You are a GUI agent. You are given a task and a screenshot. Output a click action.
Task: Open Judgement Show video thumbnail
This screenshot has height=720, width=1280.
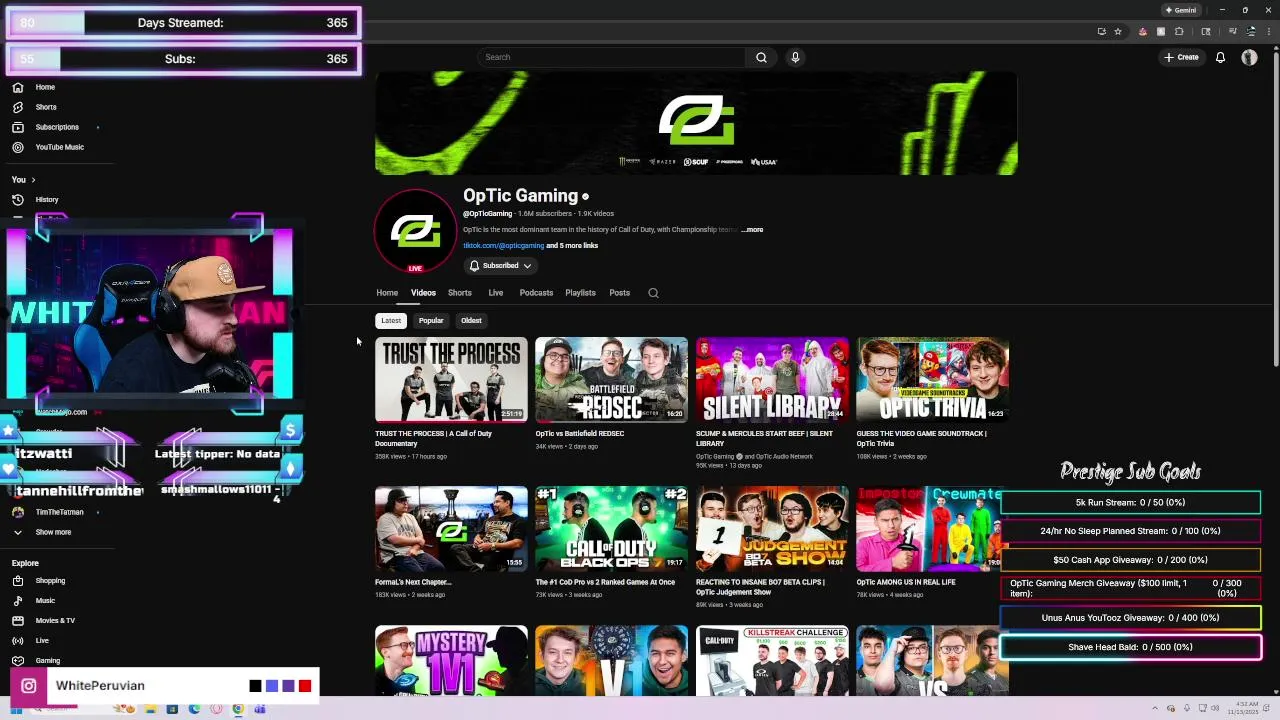tap(772, 529)
